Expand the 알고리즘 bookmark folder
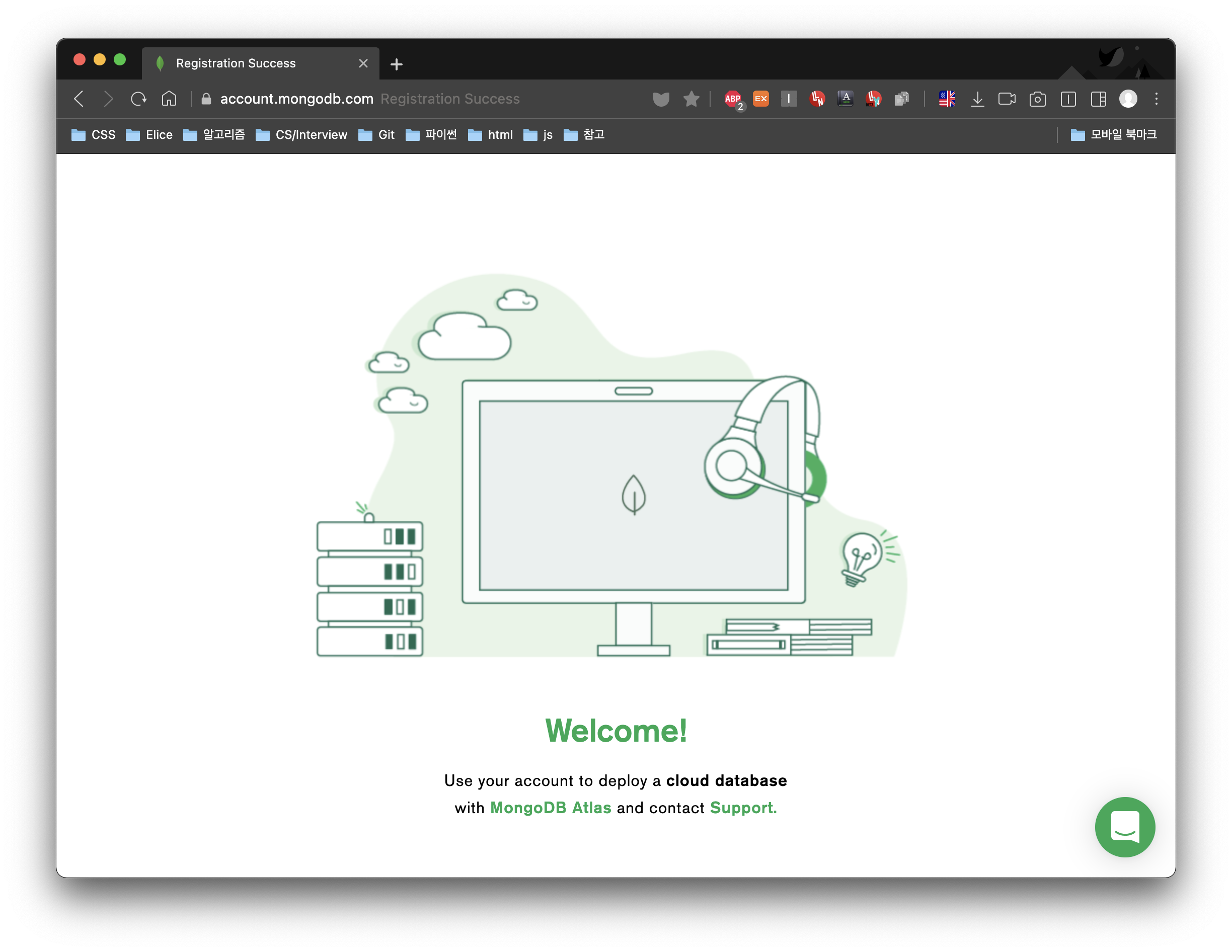 pos(214,135)
